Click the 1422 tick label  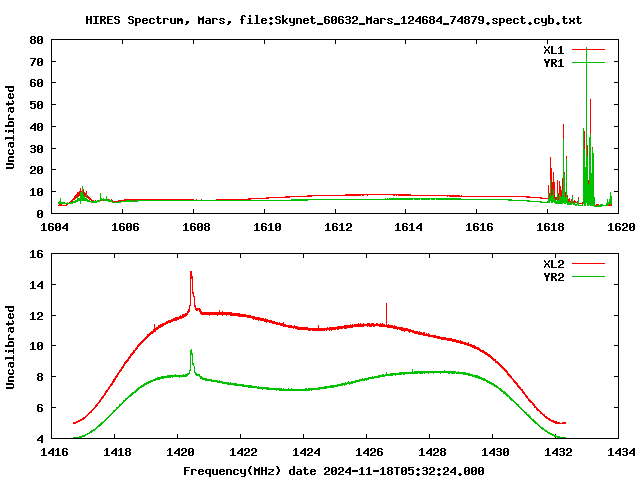pos(243,452)
